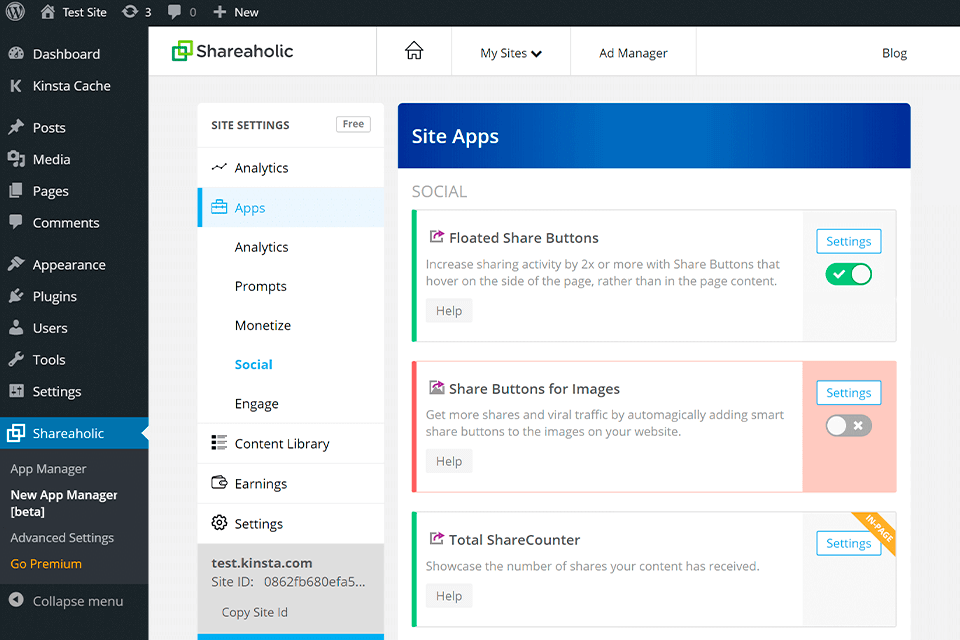Enable Share Buttons for Images toggle
This screenshot has width=960, height=640.
click(x=848, y=426)
